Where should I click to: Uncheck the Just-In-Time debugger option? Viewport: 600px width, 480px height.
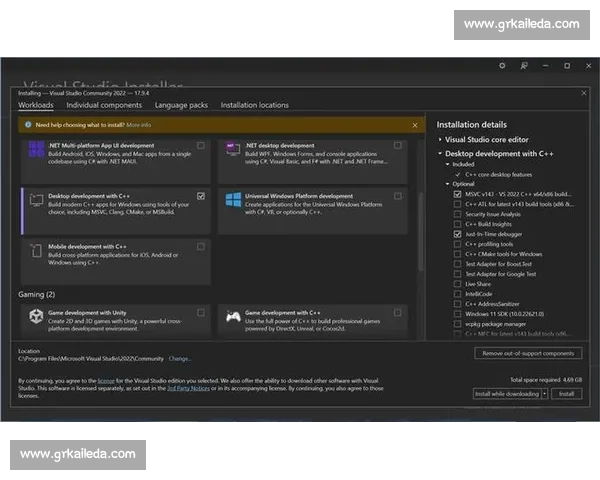457,234
